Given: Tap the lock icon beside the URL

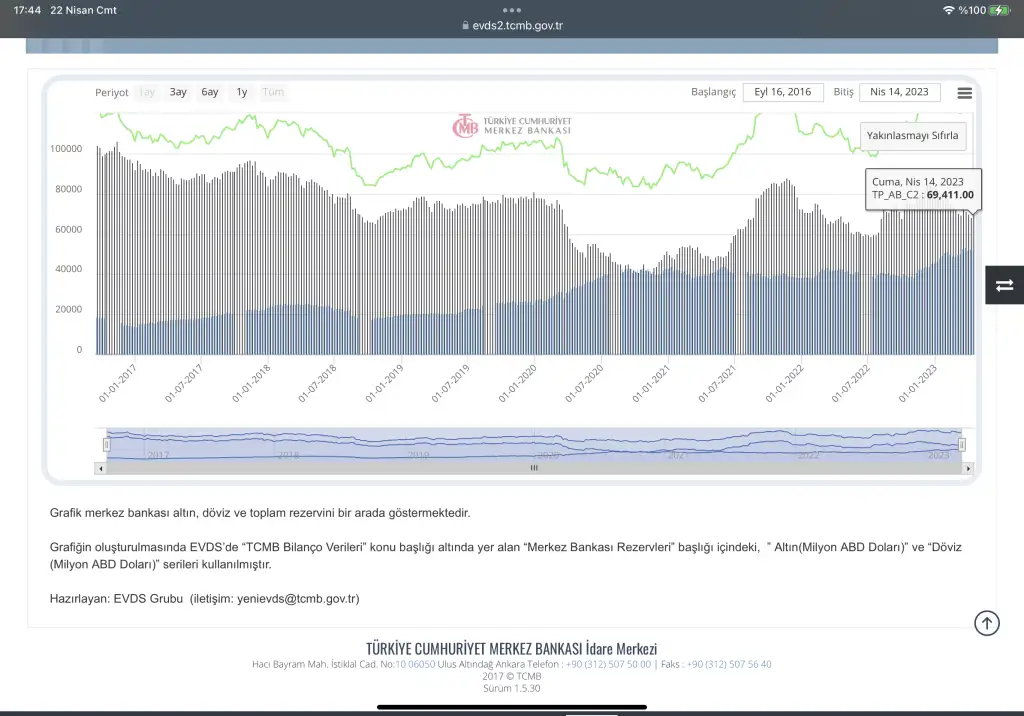Looking at the screenshot, I should pyautogui.click(x=465, y=25).
